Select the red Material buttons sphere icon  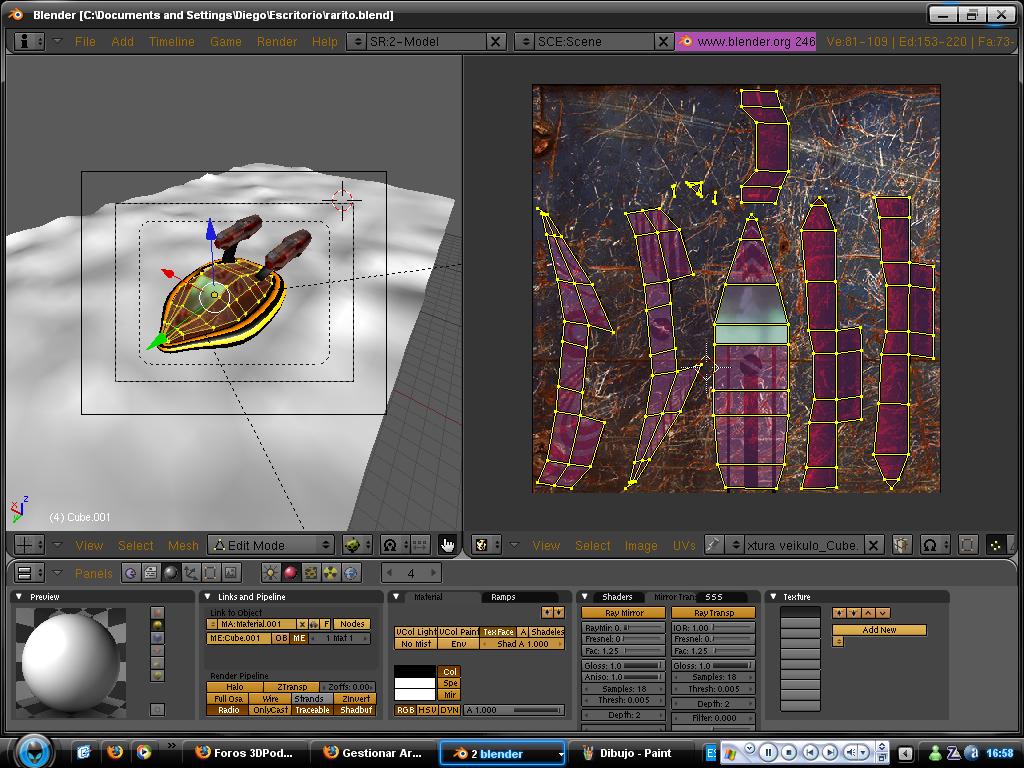pos(290,573)
